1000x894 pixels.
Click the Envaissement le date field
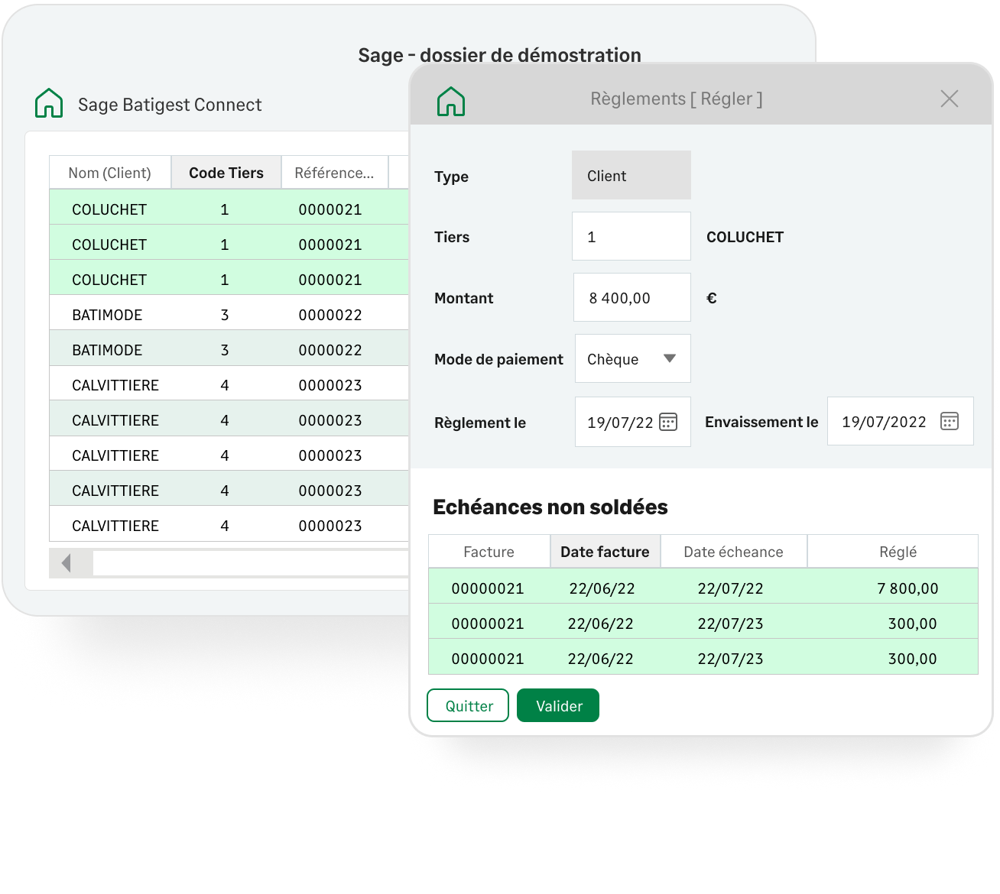click(x=900, y=421)
